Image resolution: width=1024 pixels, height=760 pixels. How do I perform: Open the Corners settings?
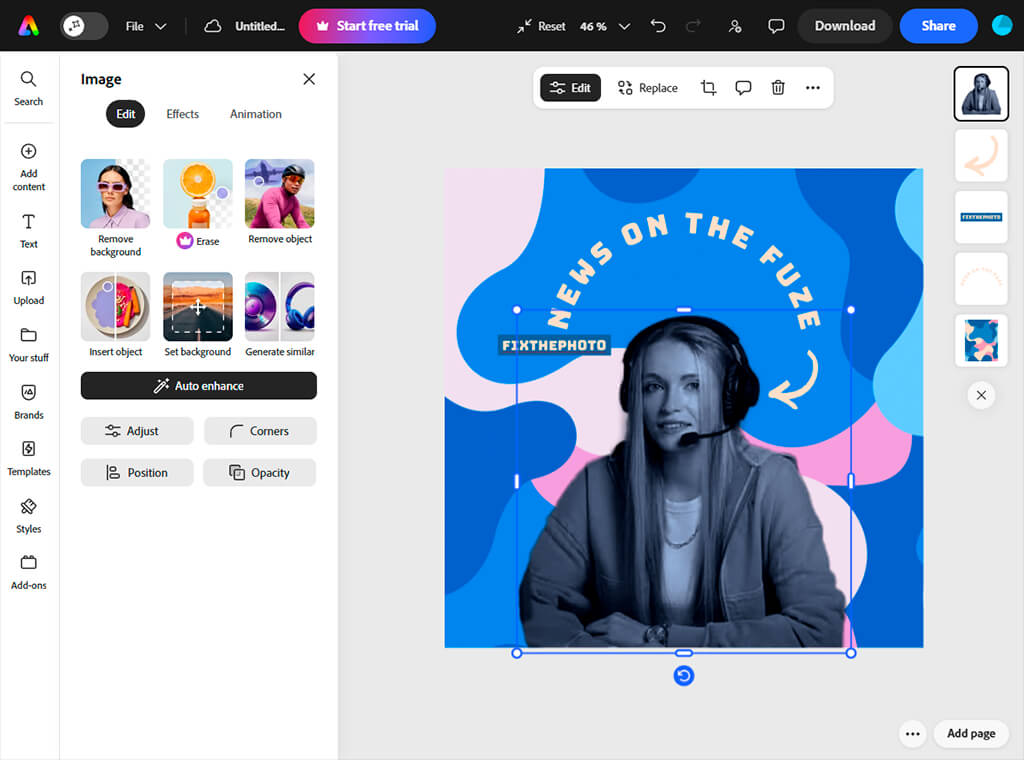pyautogui.click(x=260, y=431)
